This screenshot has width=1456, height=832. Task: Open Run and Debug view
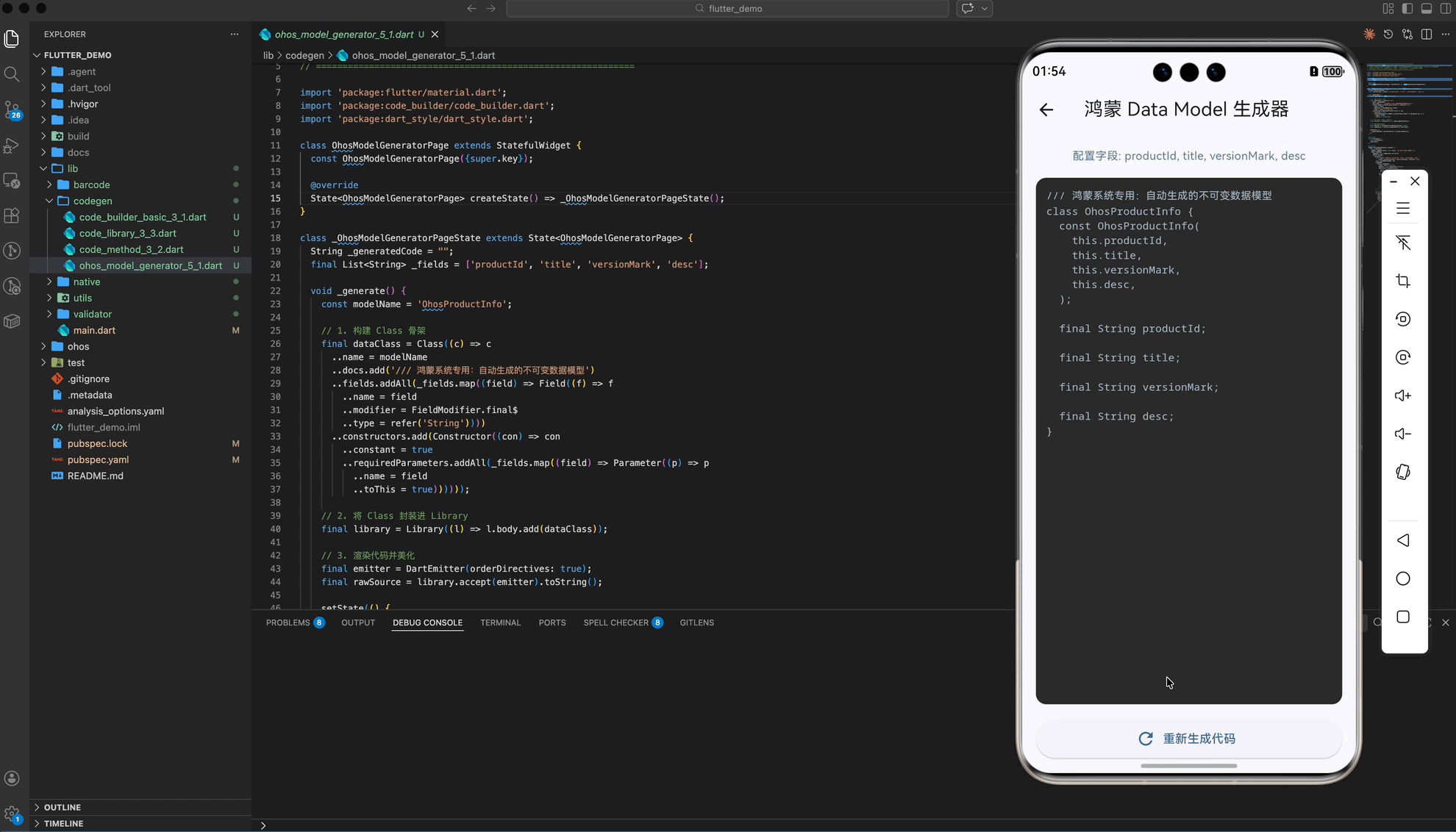tap(12, 146)
